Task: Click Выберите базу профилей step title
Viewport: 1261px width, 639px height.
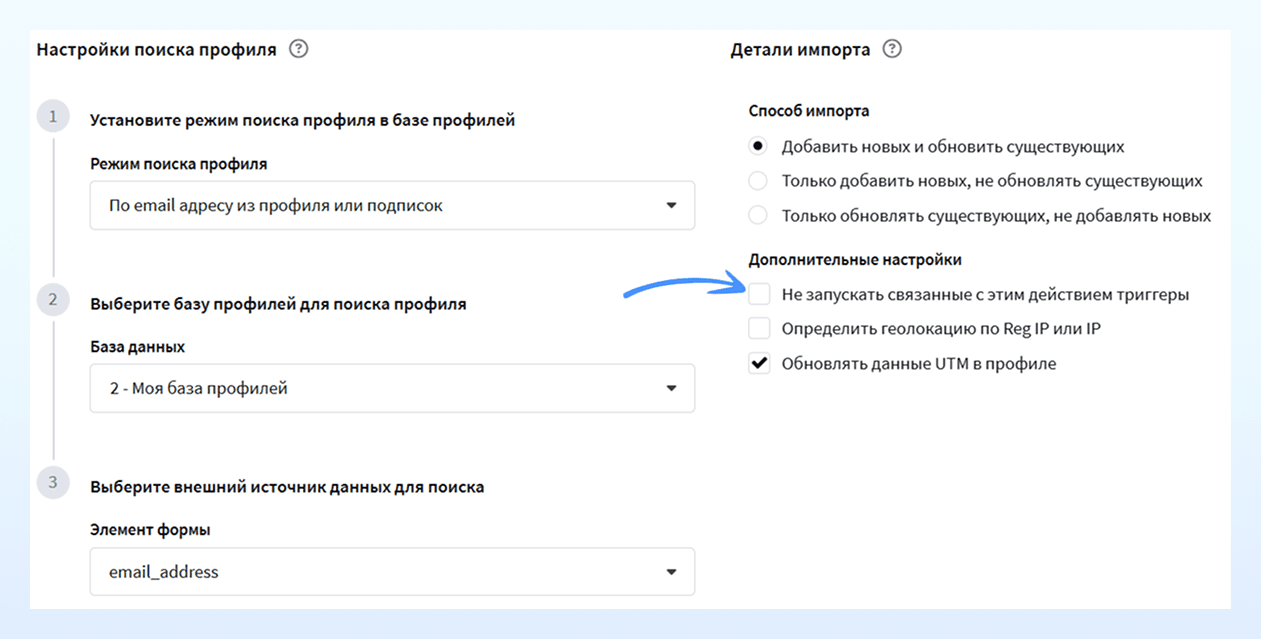Action: click(278, 304)
